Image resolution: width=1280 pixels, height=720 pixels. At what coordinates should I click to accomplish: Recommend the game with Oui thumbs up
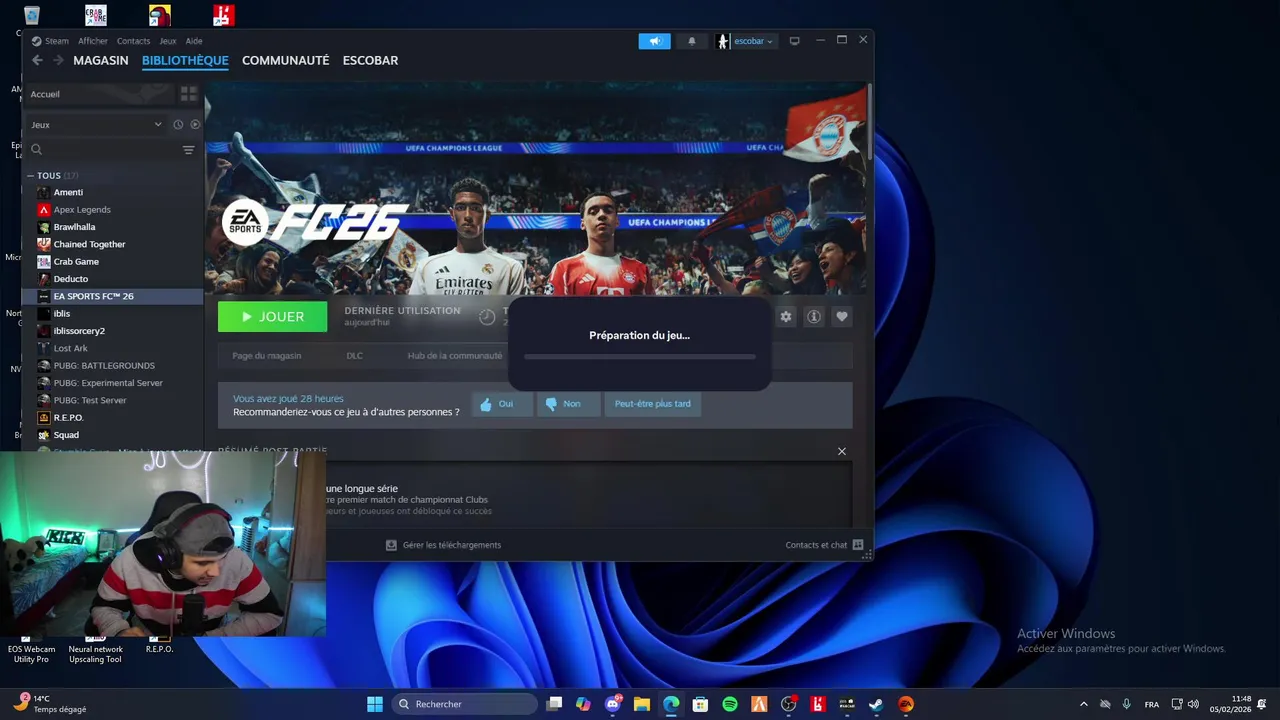tap(502, 404)
